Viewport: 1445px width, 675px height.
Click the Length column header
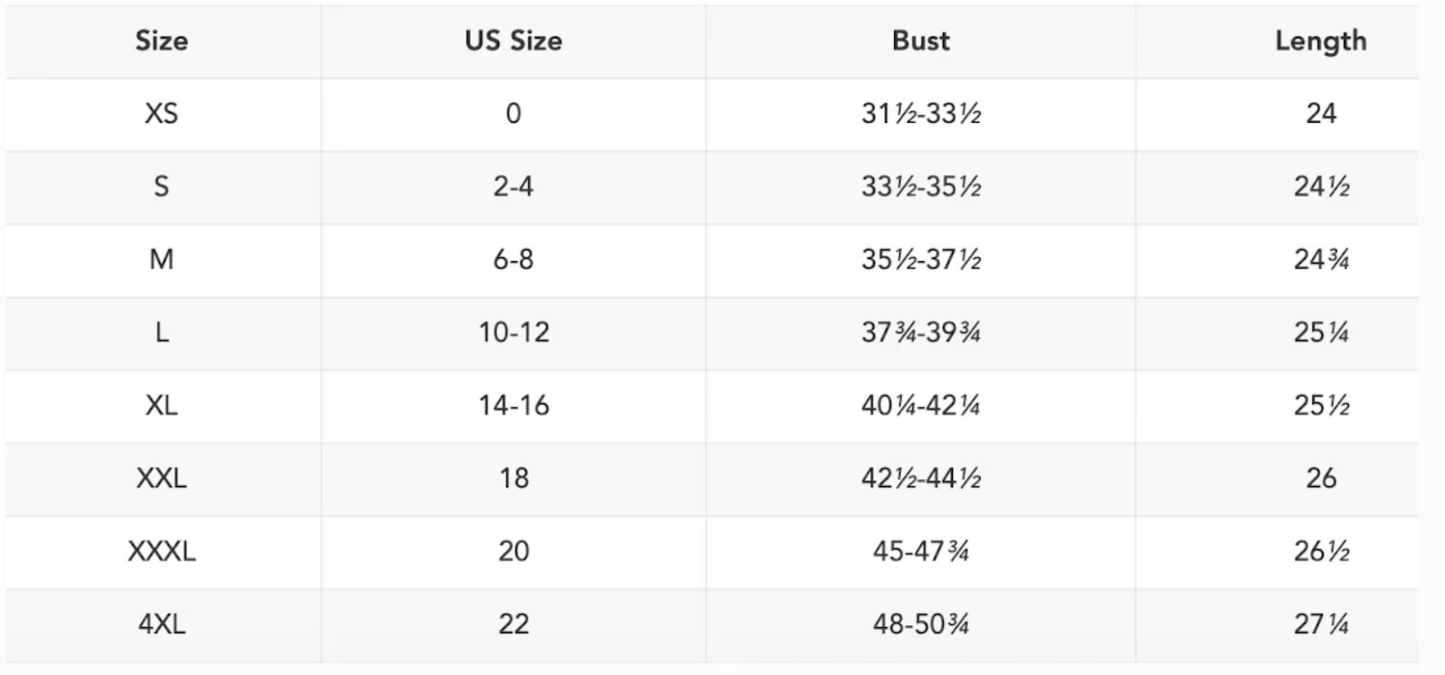[x=1320, y=41]
